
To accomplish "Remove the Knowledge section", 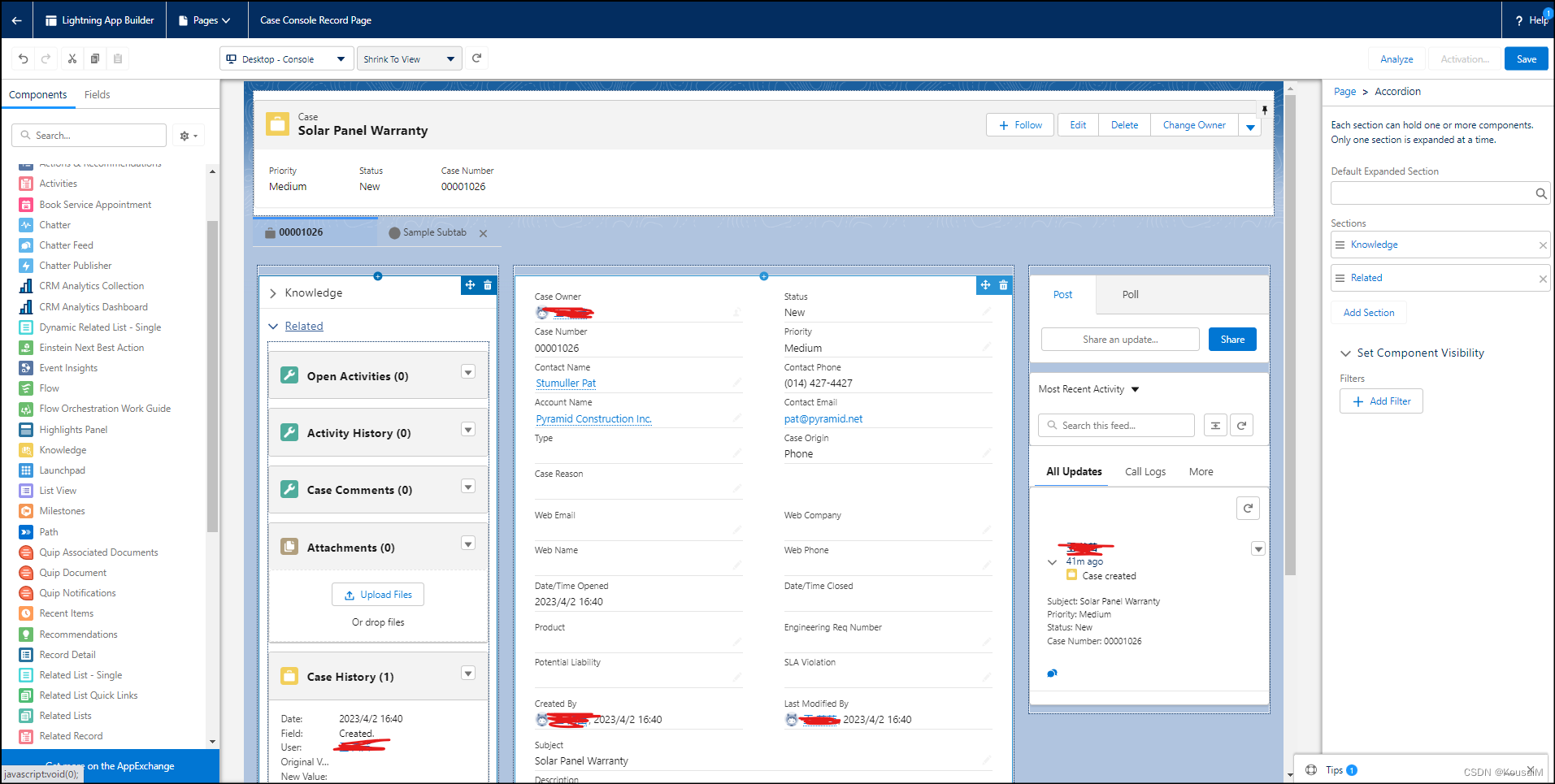I will [1543, 245].
